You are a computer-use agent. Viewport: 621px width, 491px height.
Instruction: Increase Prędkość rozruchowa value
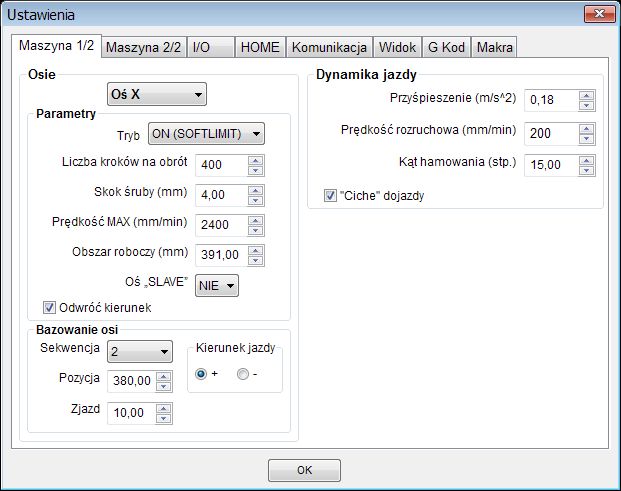pyautogui.click(x=587, y=129)
